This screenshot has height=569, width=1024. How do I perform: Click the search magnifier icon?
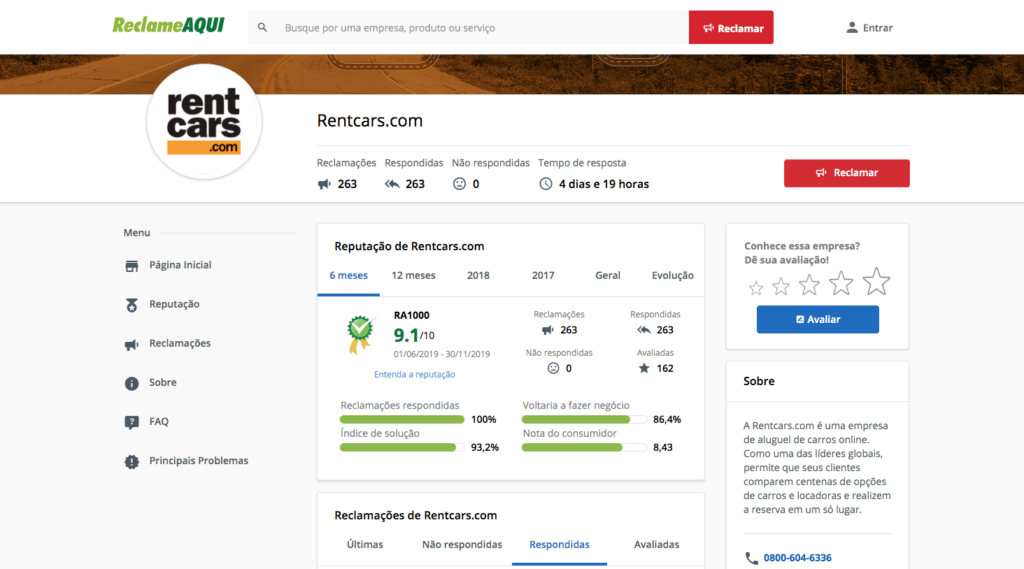coord(263,27)
